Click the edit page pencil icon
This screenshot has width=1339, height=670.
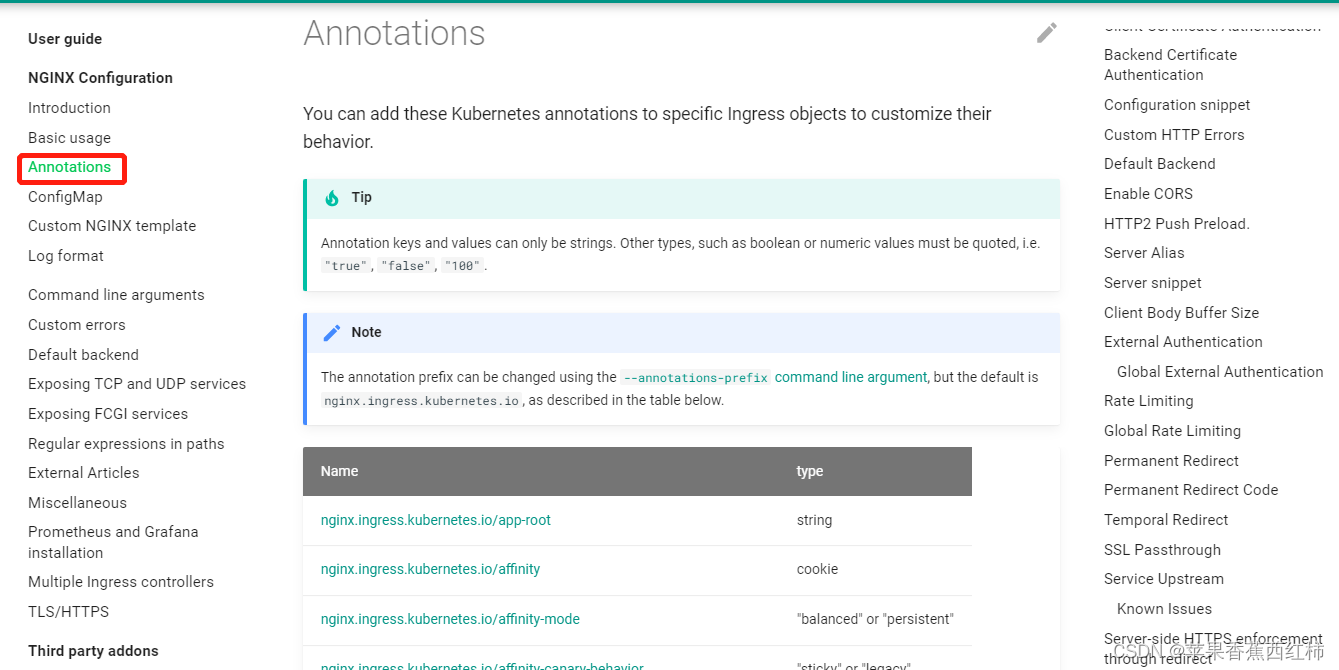pos(1047,33)
